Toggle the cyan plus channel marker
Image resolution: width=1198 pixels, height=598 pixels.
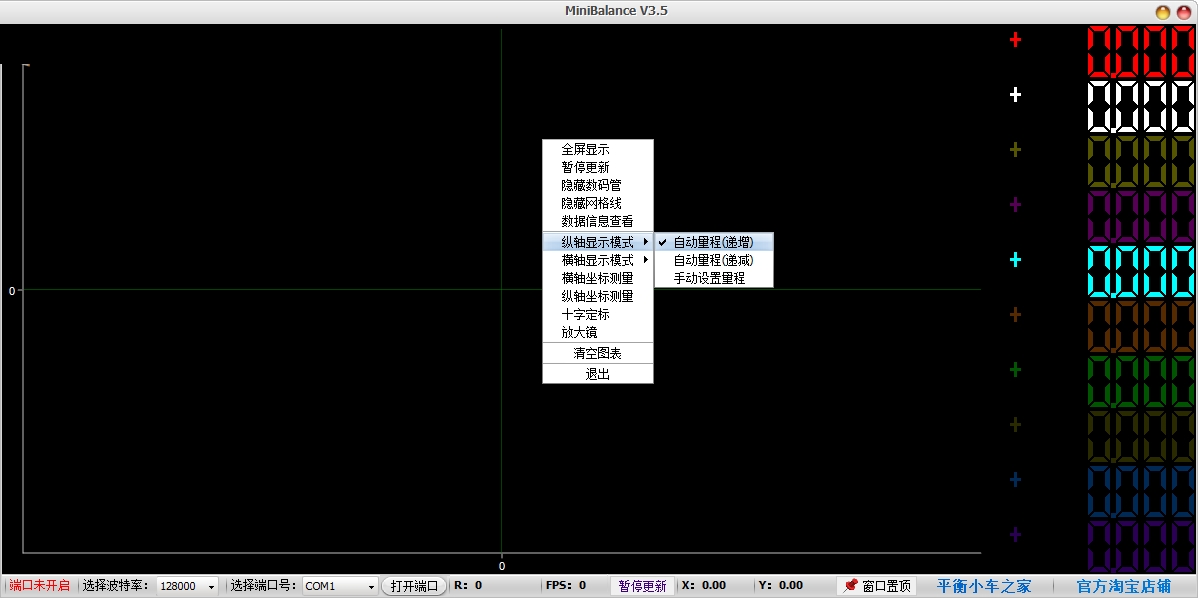pyautogui.click(x=1015, y=260)
